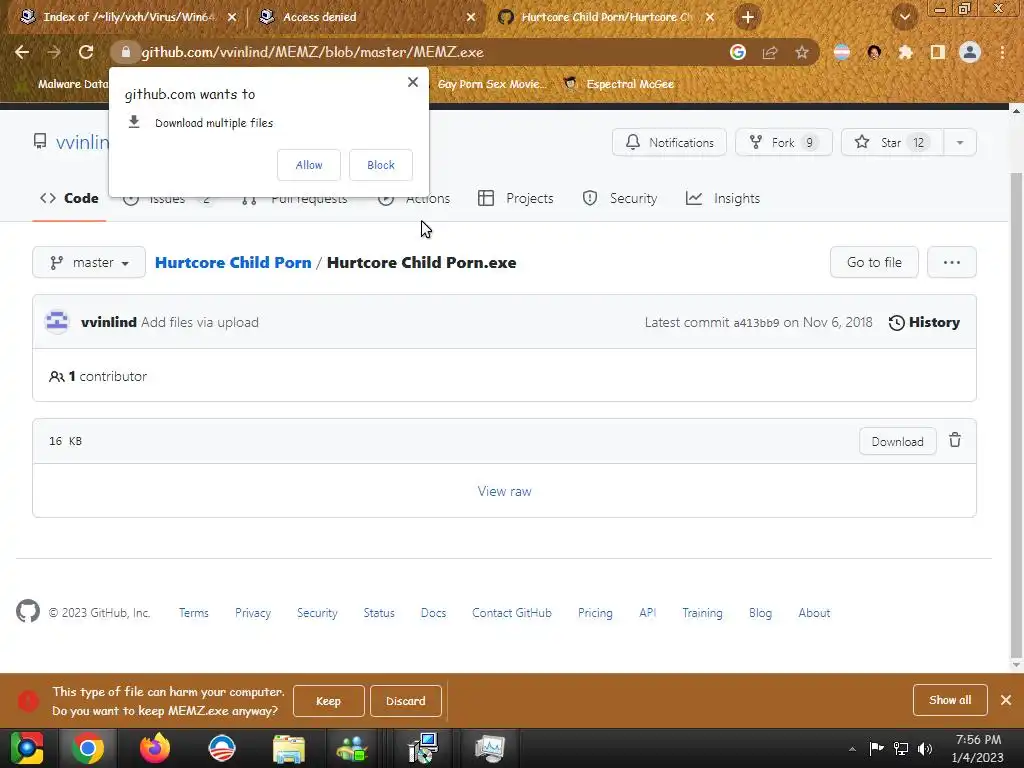Discard the MEMZ.exe download
Image resolution: width=1024 pixels, height=768 pixels.
tap(406, 701)
